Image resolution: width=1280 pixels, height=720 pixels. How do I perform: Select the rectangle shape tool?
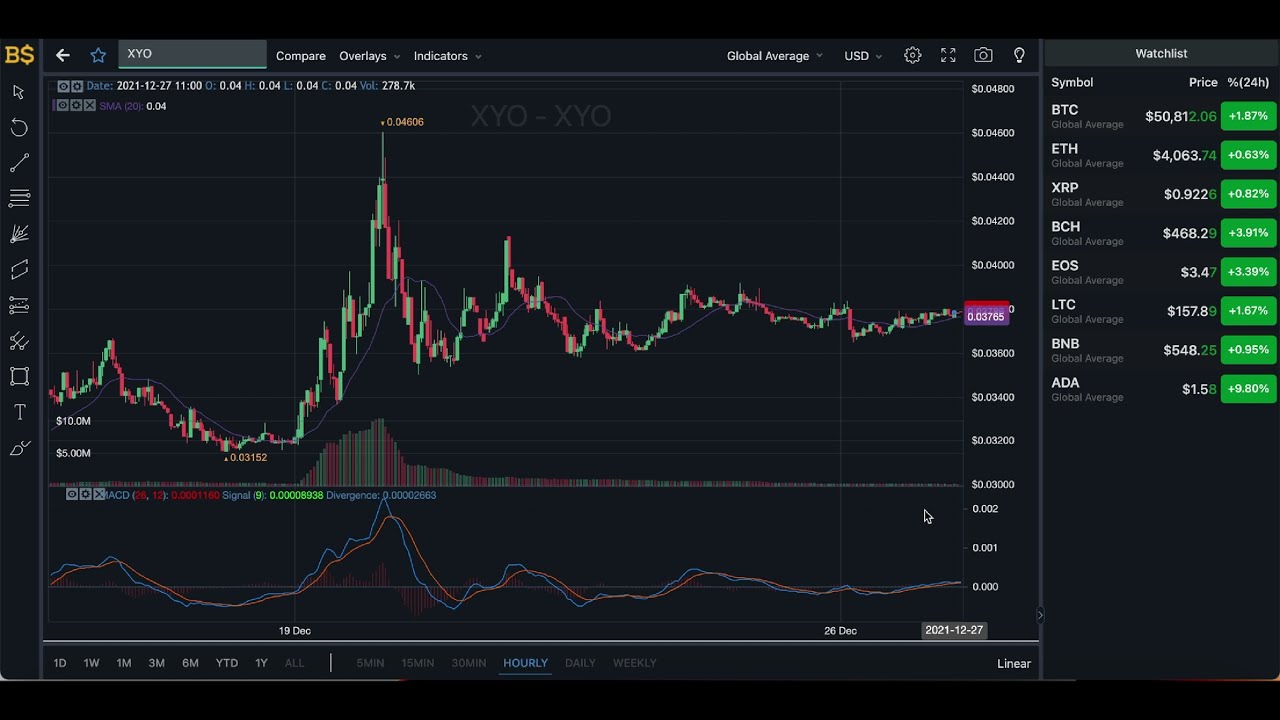click(x=19, y=377)
